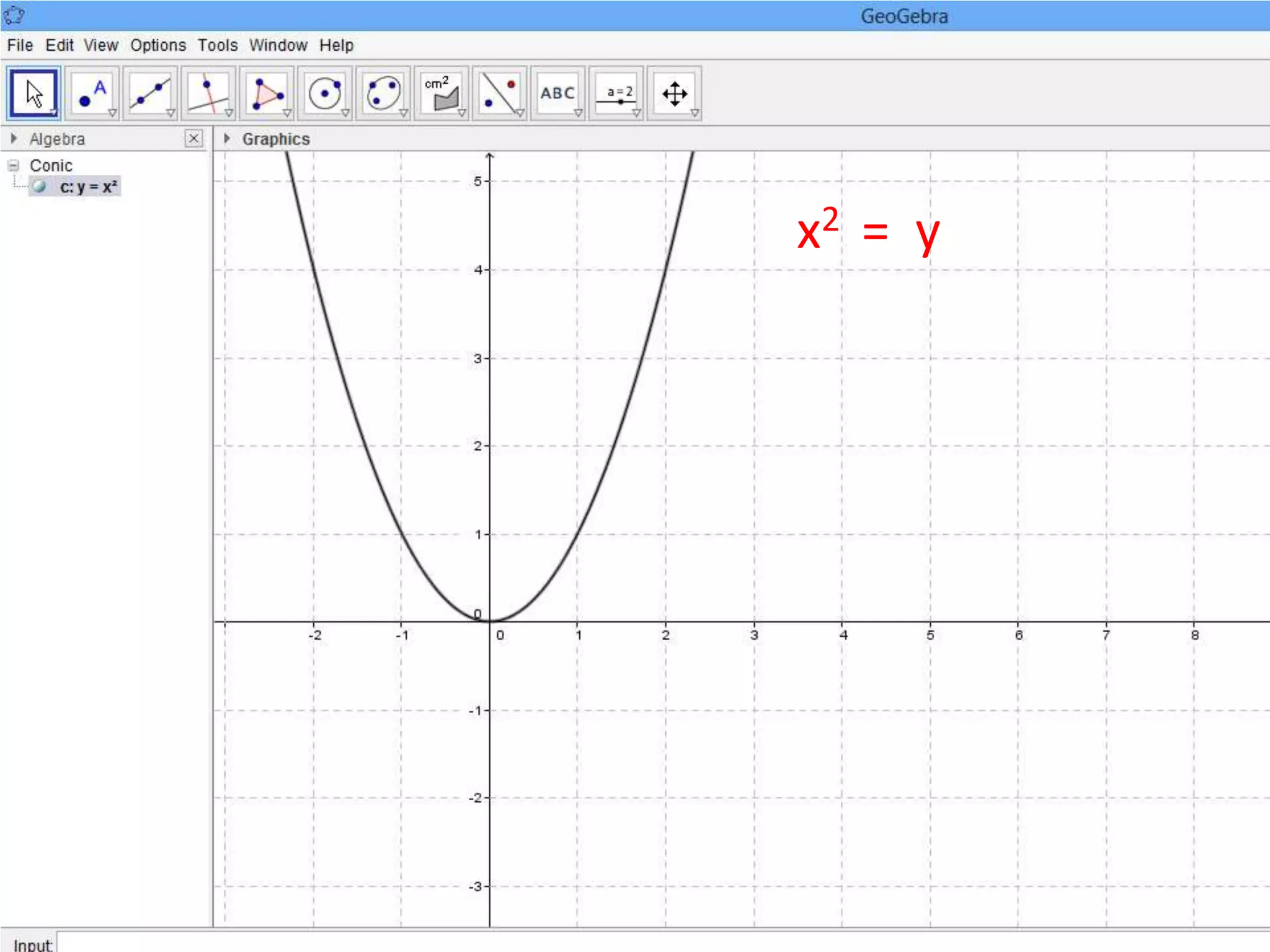Collapse the Conic tree group
The image size is (1270, 952).
(14, 165)
